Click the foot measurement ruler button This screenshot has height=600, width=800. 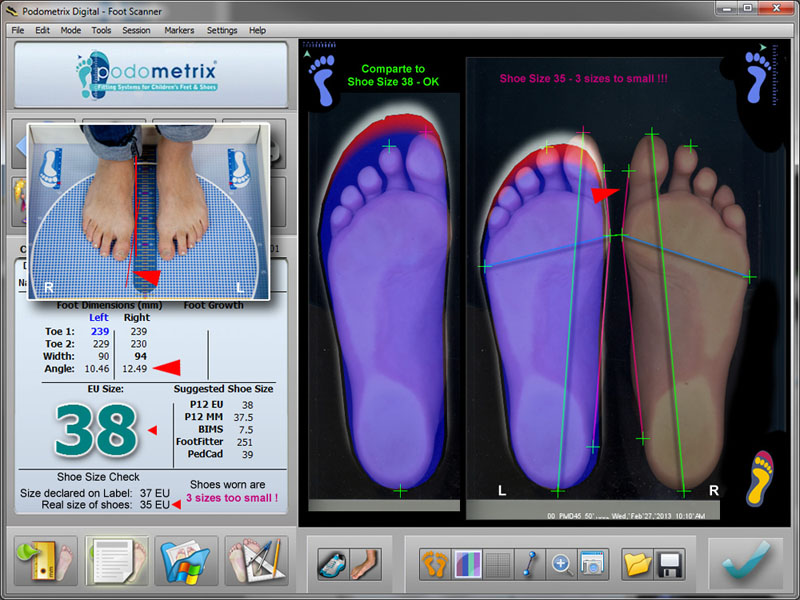click(x=45, y=561)
